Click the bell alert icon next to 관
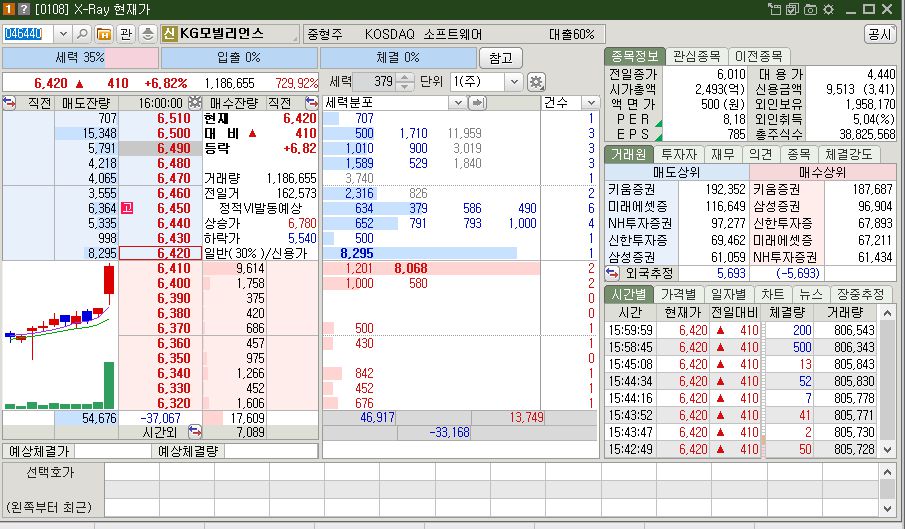Viewport: 905px width, 529px height. [148, 34]
